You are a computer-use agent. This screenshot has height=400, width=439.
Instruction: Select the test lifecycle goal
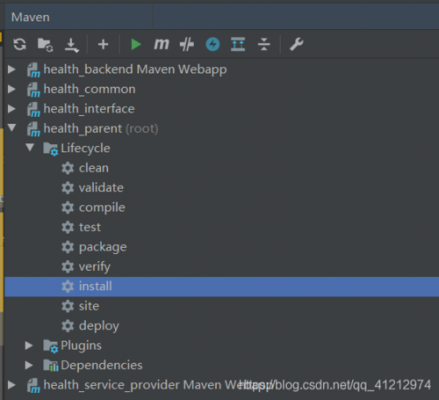(x=90, y=227)
